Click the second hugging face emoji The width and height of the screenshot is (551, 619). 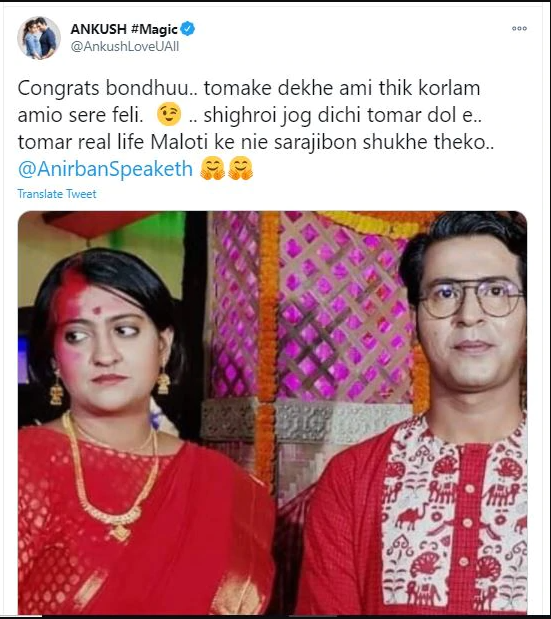tap(241, 169)
